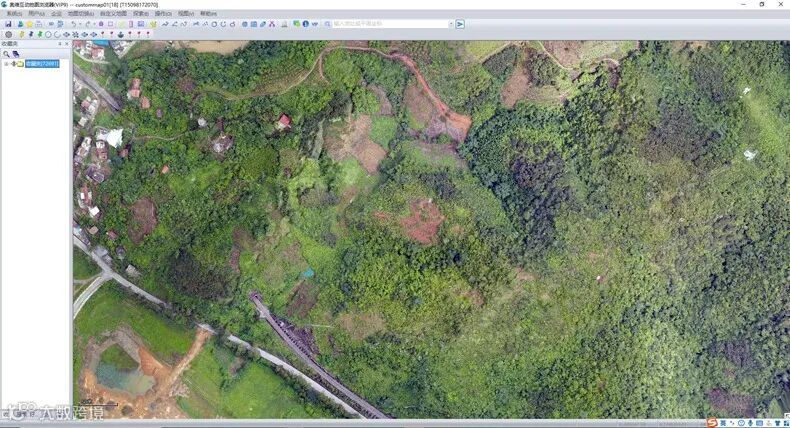
Task: Click the save floppy disk toolbar icon
Action: point(8,24)
